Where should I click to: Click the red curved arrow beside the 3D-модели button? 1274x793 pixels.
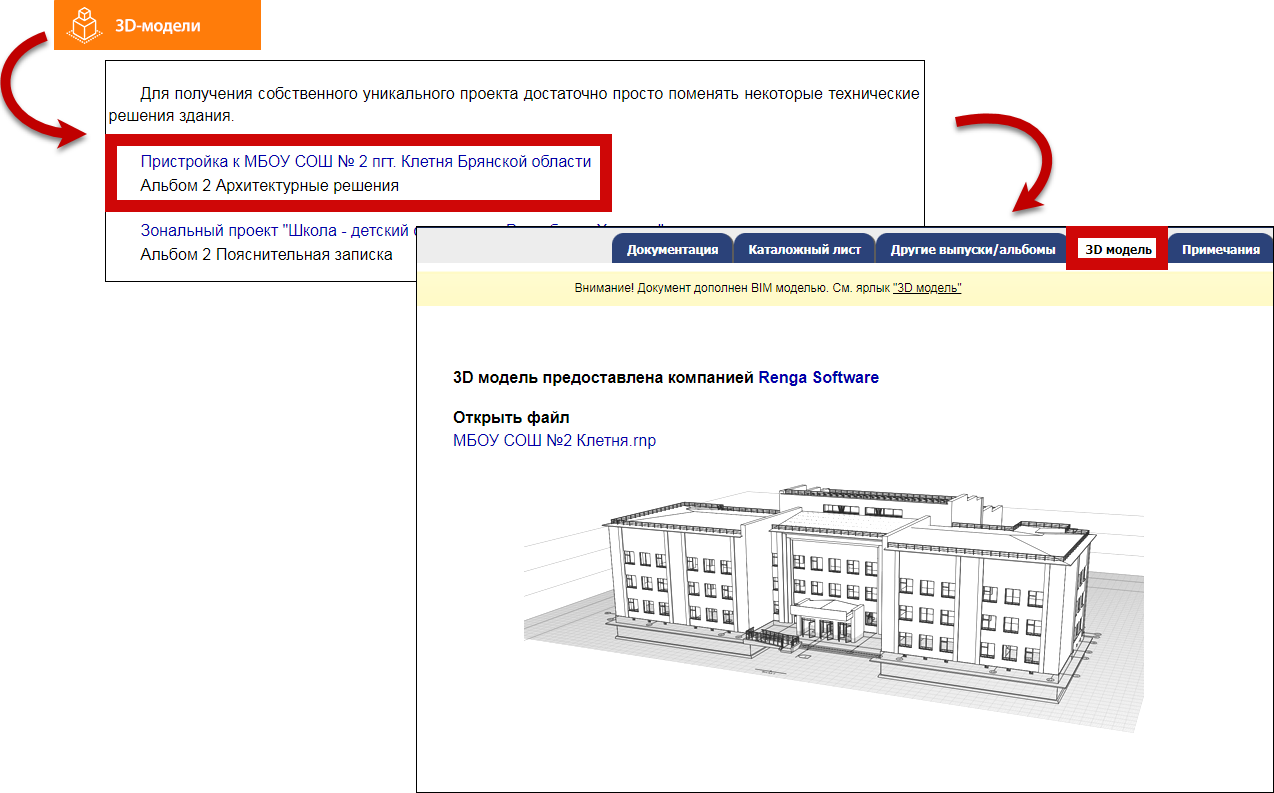click(40, 95)
